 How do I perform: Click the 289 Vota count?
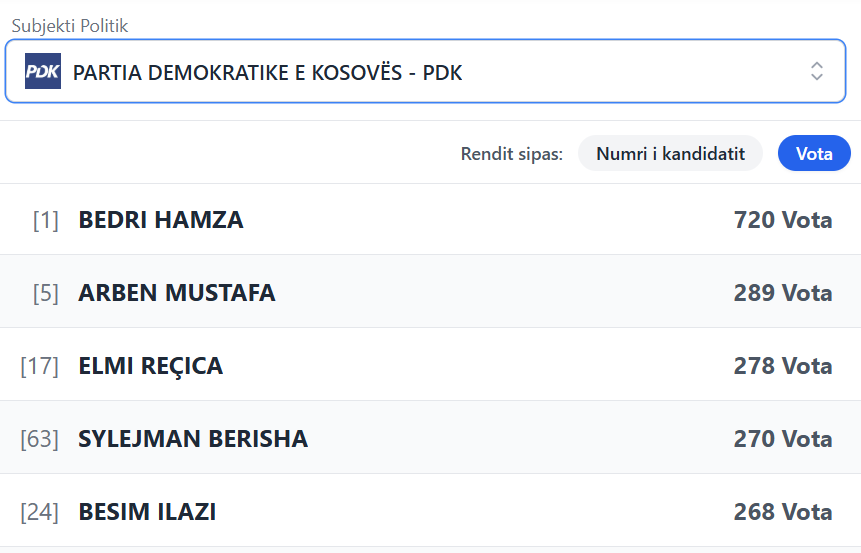[x=782, y=293]
